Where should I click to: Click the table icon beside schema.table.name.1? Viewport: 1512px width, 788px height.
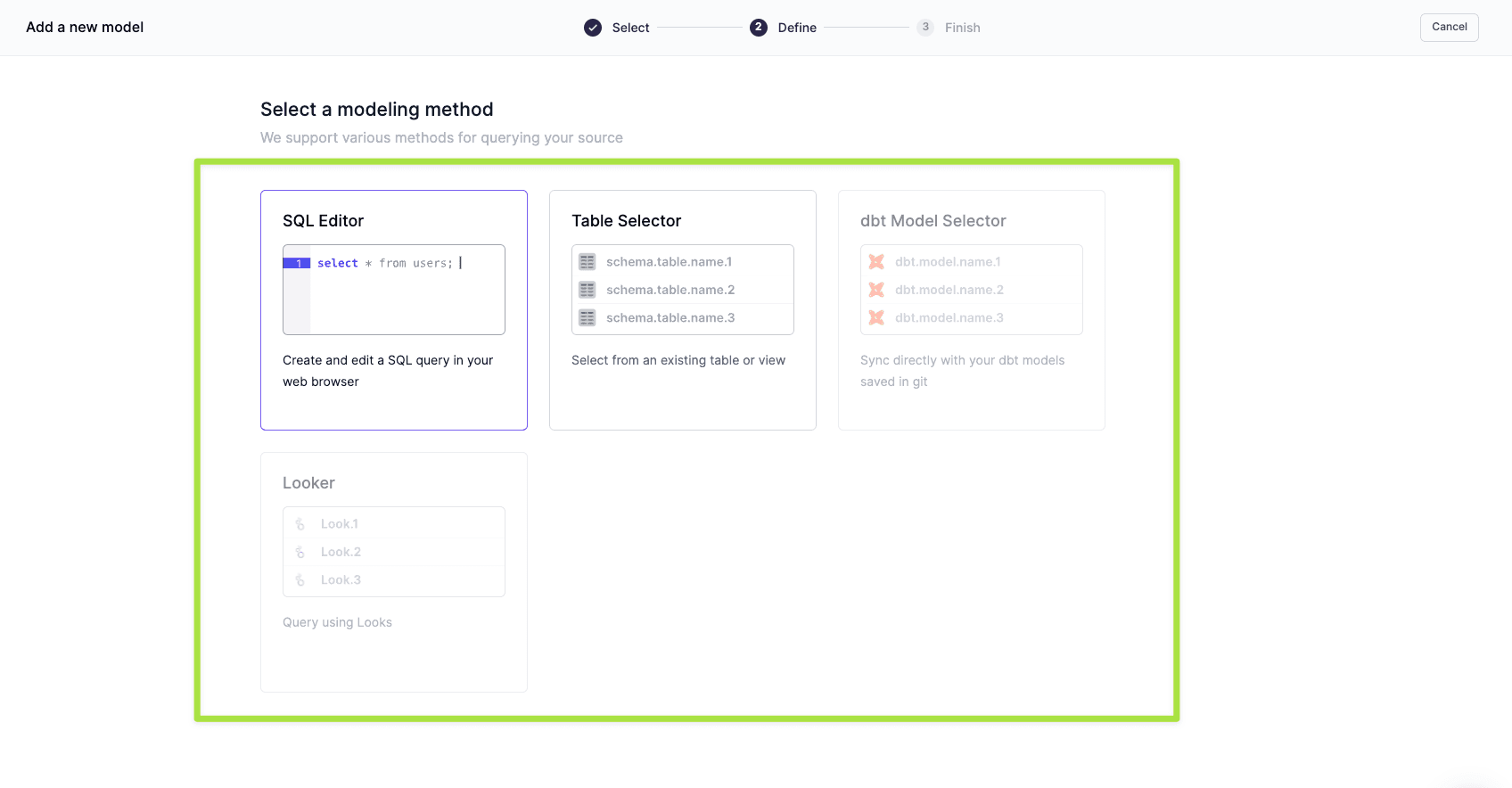click(587, 262)
